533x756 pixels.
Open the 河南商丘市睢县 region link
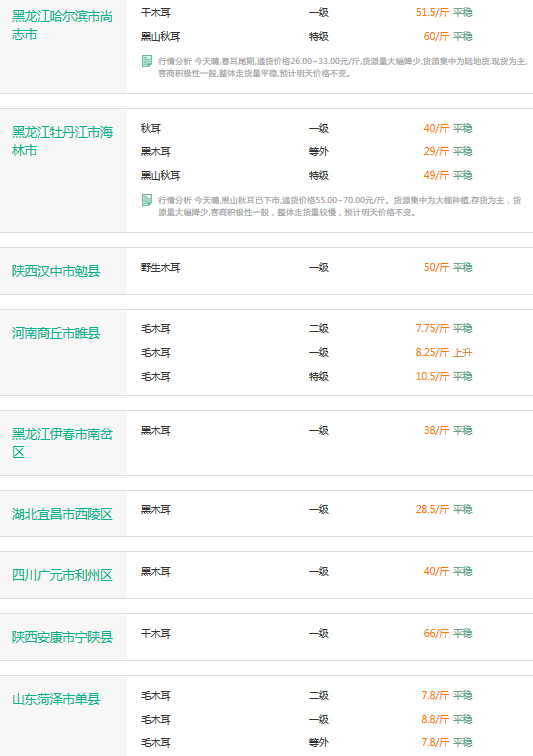coord(56,333)
